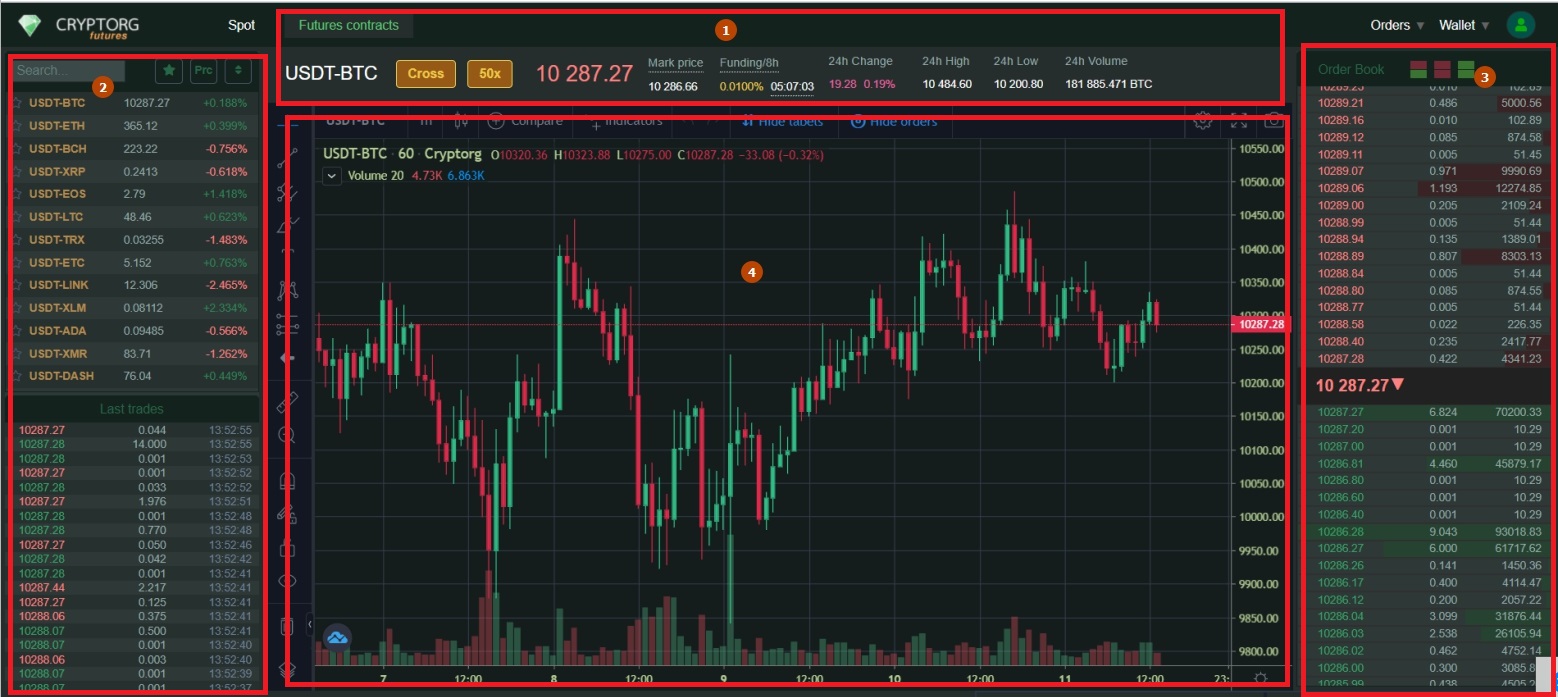This screenshot has width=1558, height=697.
Task: Select the Futures contracts tab
Action: point(348,27)
